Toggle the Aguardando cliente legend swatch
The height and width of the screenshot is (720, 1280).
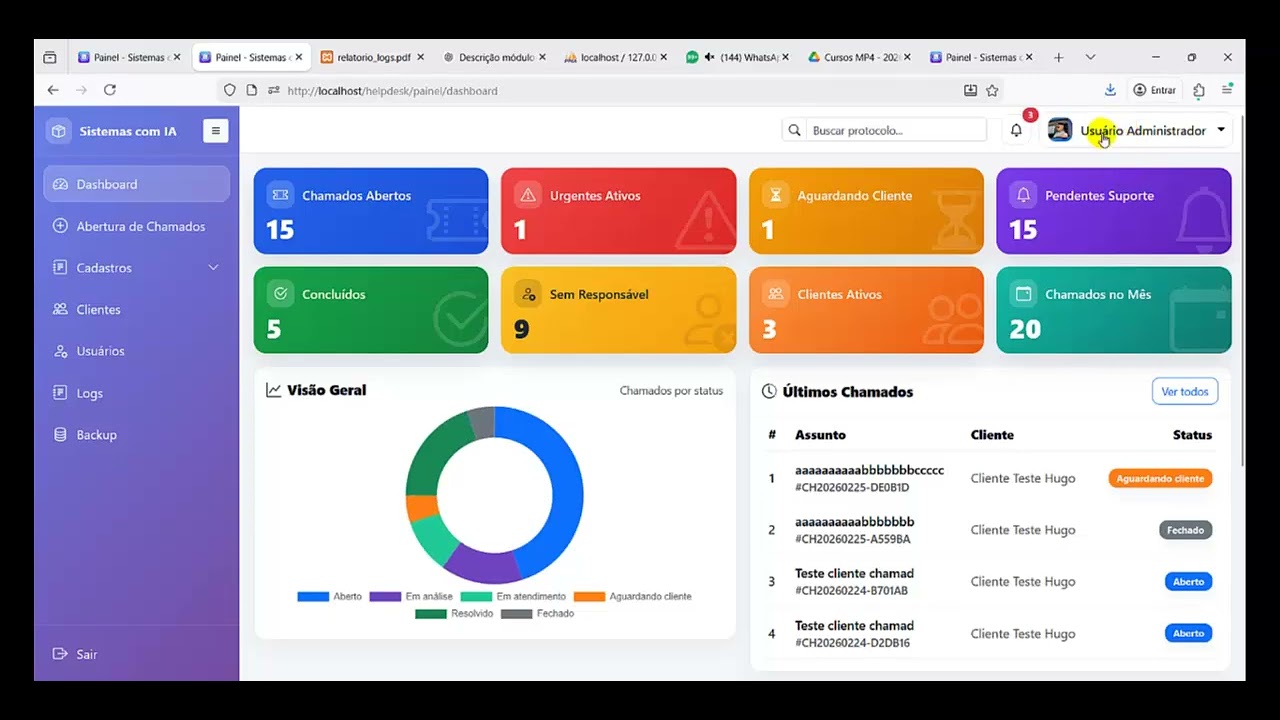click(x=589, y=597)
